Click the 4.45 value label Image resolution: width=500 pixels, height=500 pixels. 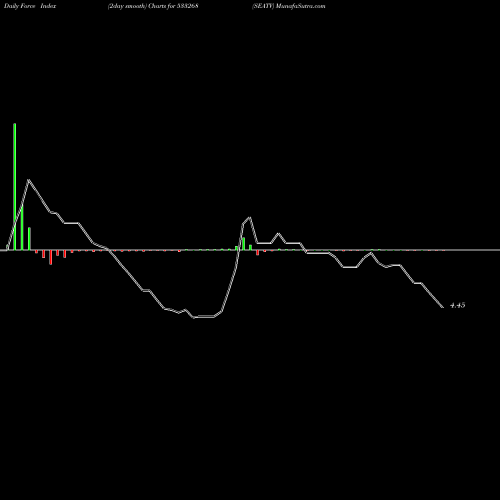point(457,305)
